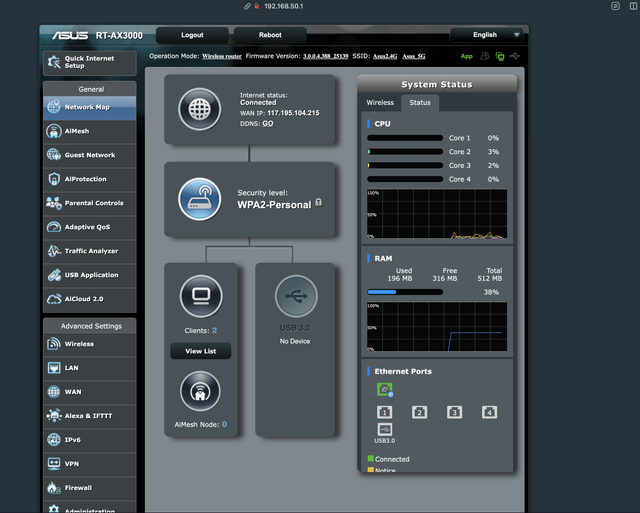Viewport: 640px width, 513px height.
Task: Click the WAN ethernet port icon
Action: 385,390
